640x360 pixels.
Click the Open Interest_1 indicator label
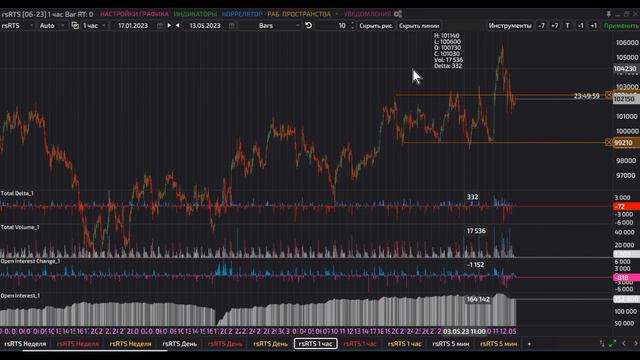click(x=20, y=296)
